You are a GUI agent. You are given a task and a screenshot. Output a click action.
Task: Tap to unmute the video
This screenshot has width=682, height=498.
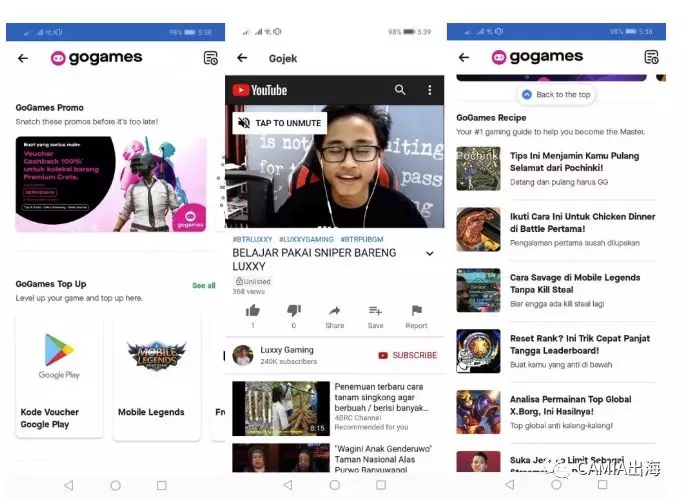280,123
